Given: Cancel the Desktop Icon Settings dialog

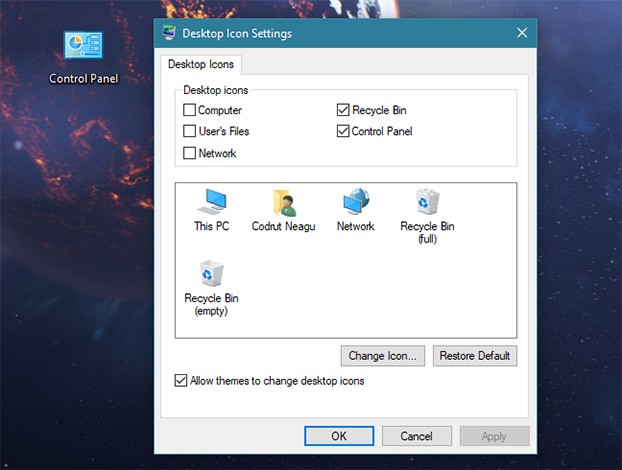Looking at the screenshot, I should pos(416,436).
